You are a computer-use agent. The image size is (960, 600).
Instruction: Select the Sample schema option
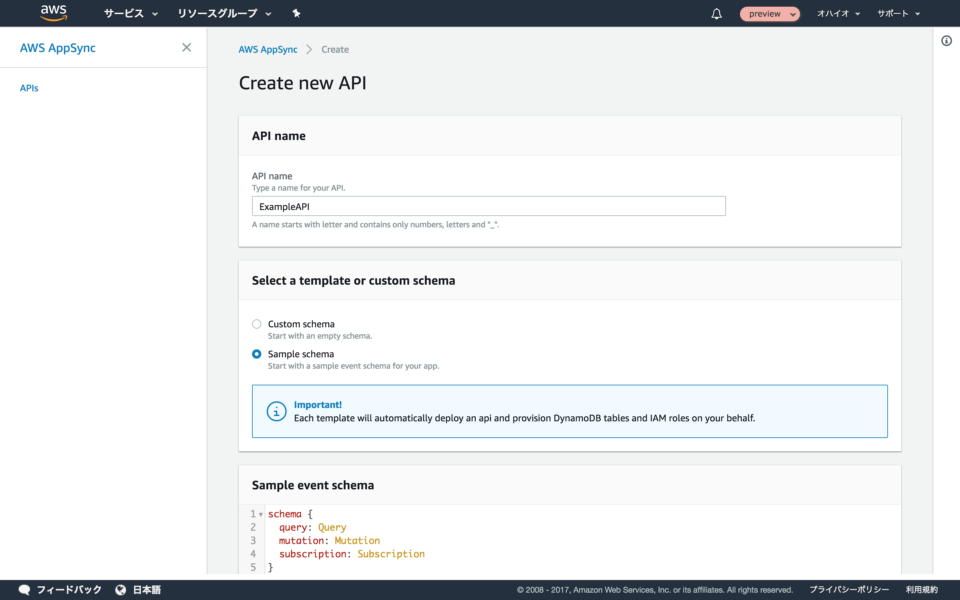click(257, 353)
